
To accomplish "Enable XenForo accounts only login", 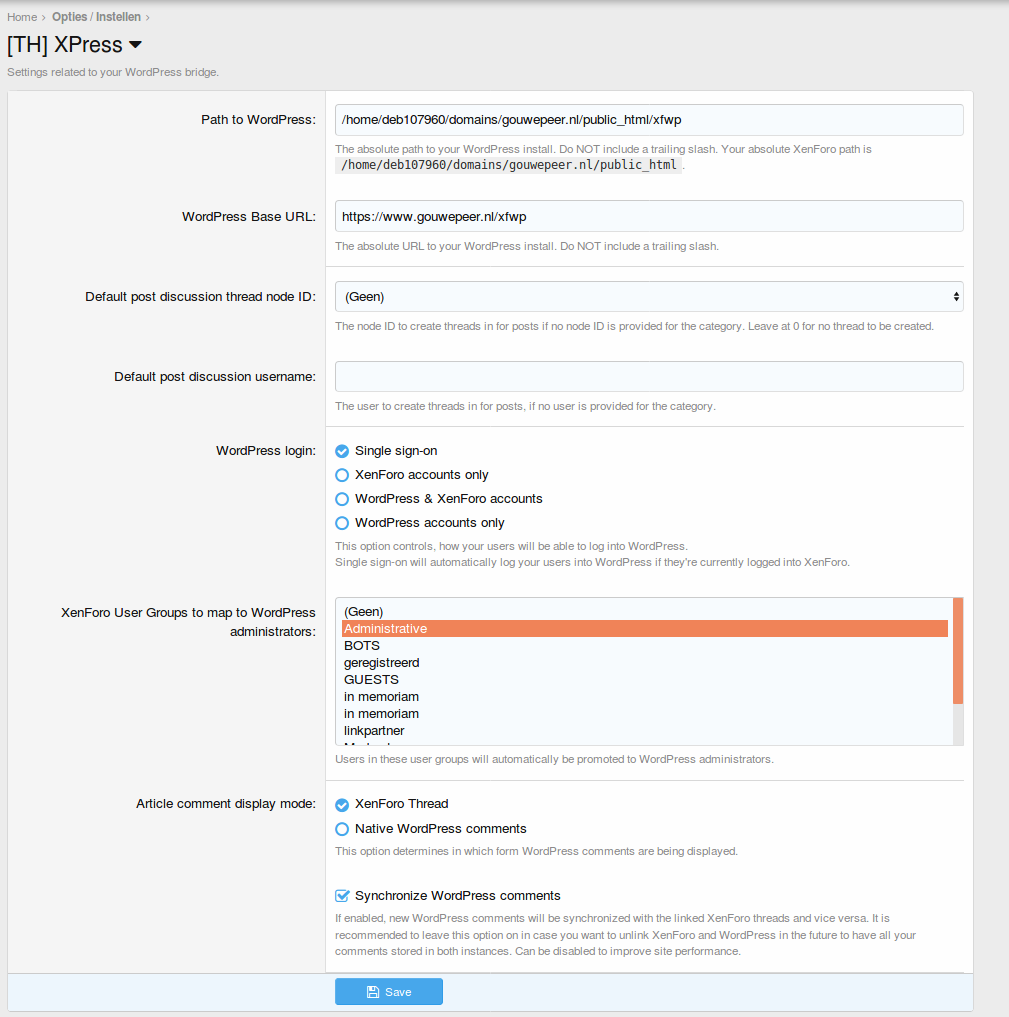I will click(342, 475).
